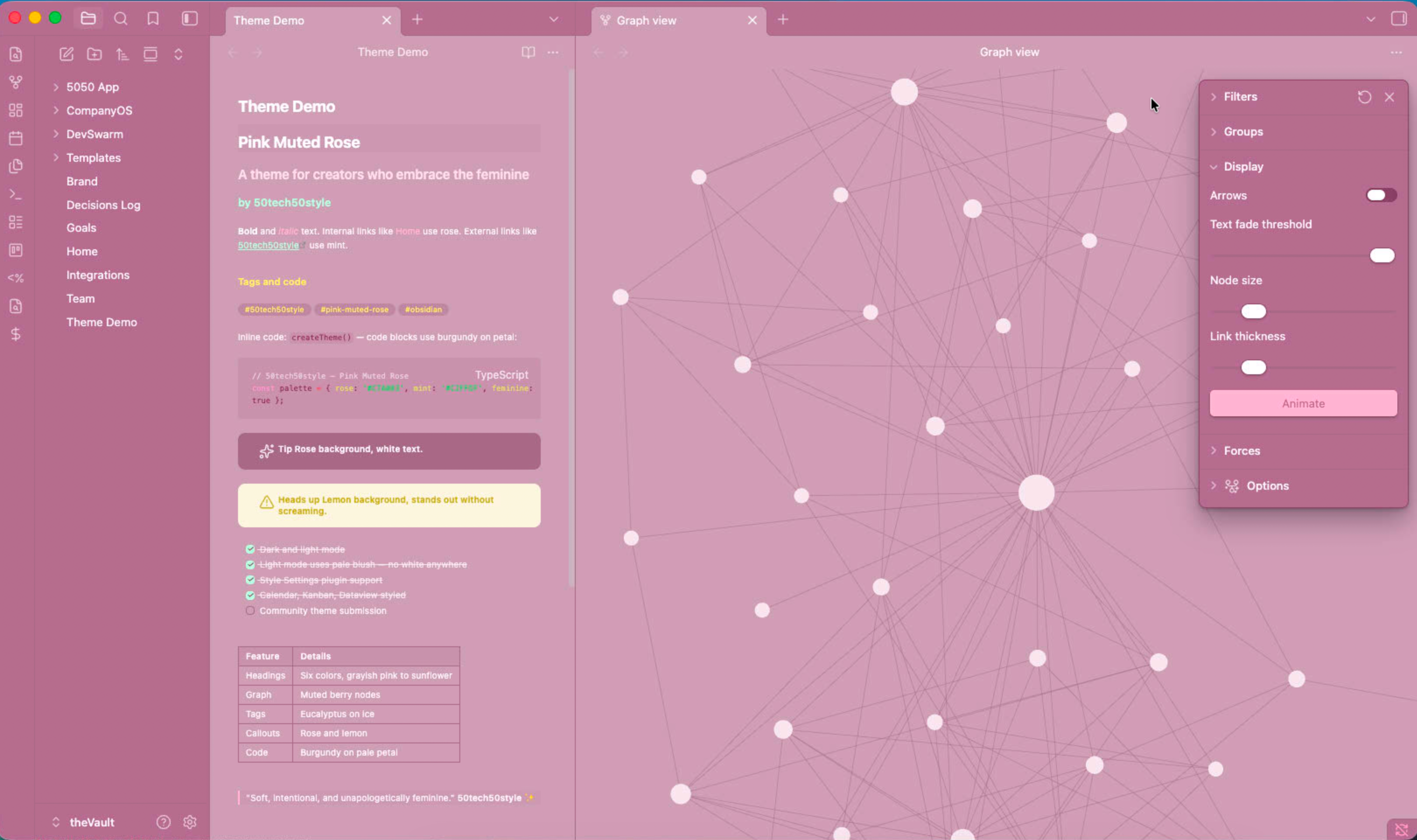Open daily note calendar icon in ribbon

(x=16, y=138)
